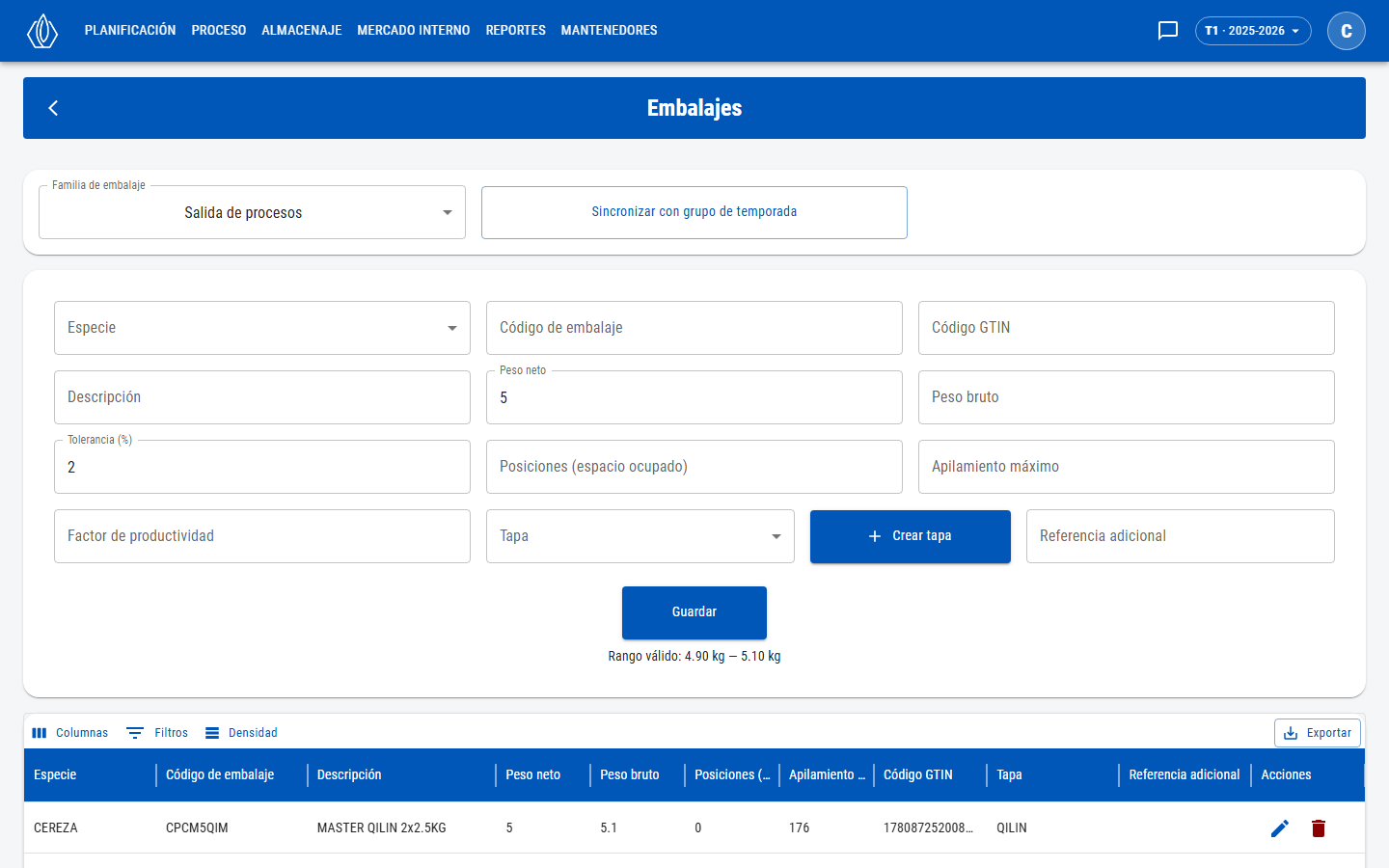The width and height of the screenshot is (1389, 868).
Task: Open Columnas column selector
Action: tap(69, 733)
